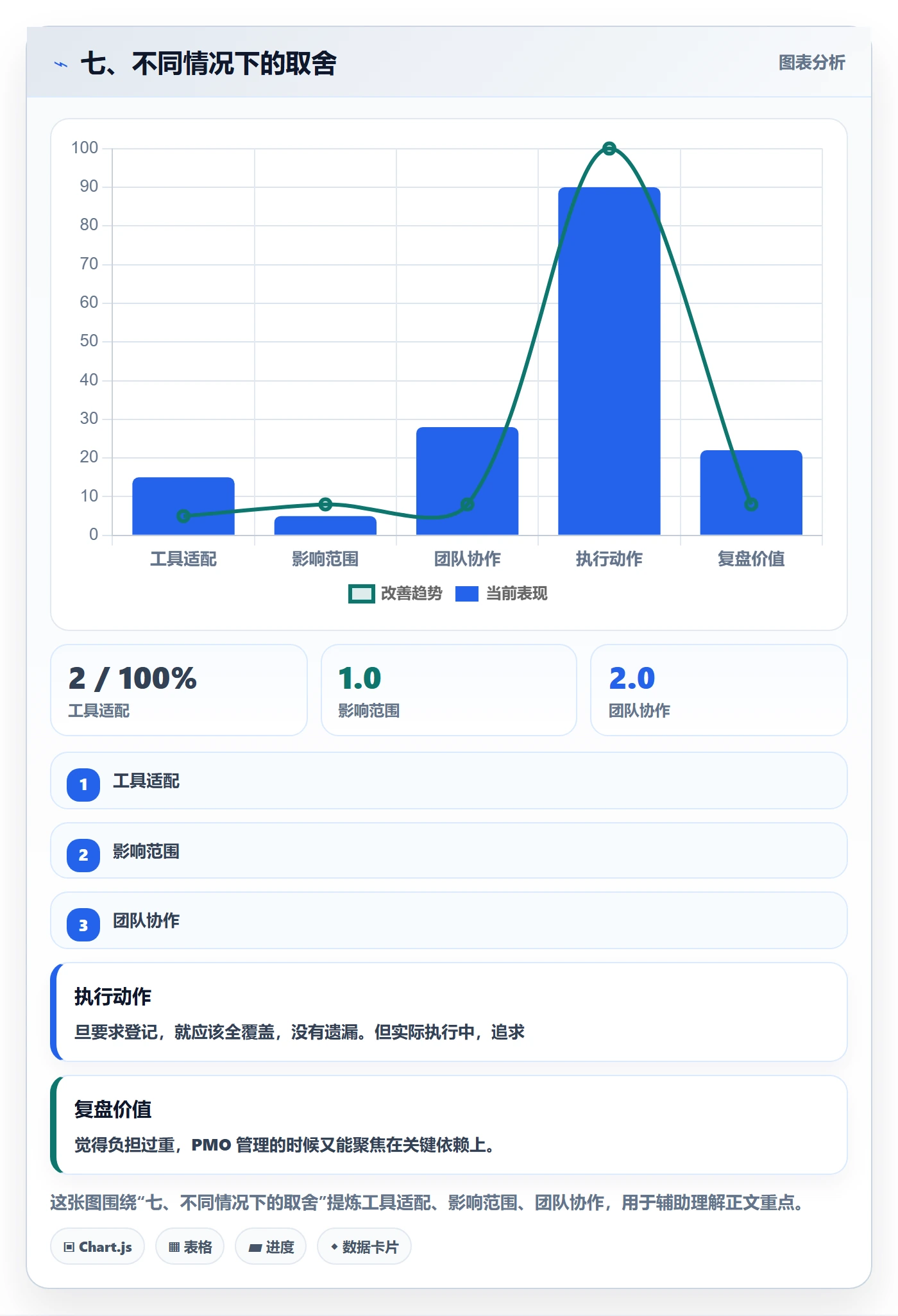Open the 2 / 100% 工具适配 stat card

coord(179,690)
